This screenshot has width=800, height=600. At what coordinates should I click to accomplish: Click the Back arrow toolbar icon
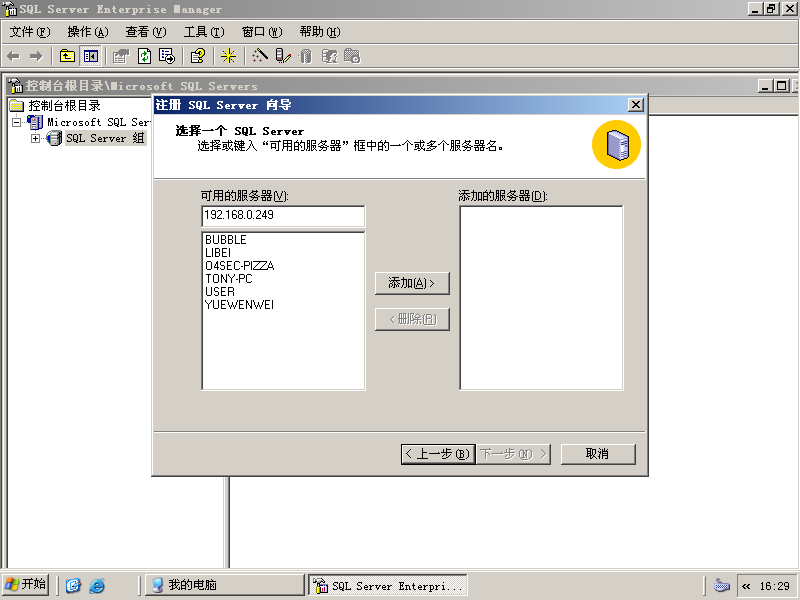(x=14, y=56)
